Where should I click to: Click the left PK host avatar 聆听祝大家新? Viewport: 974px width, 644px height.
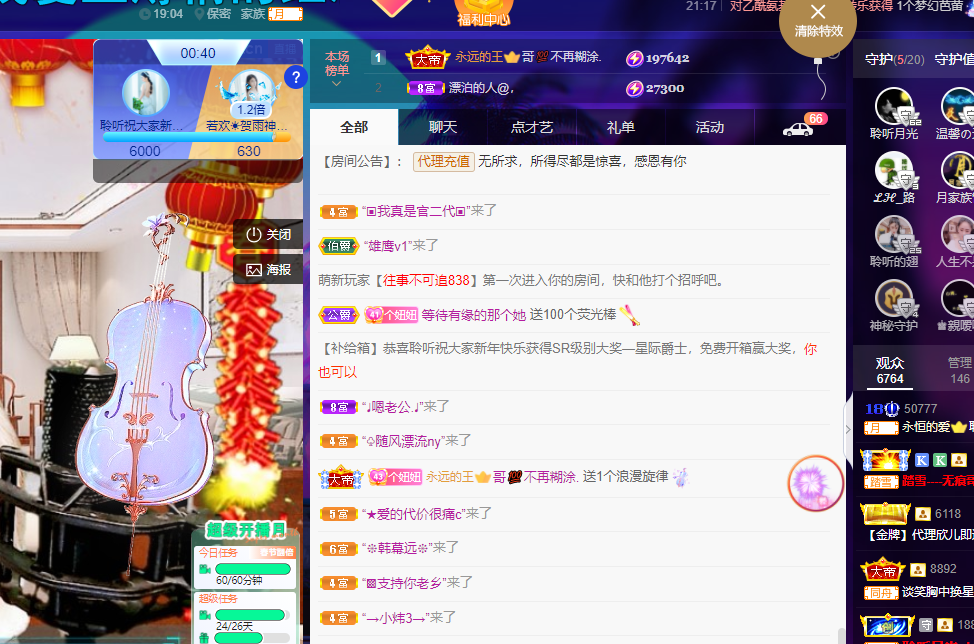pyautogui.click(x=145, y=93)
